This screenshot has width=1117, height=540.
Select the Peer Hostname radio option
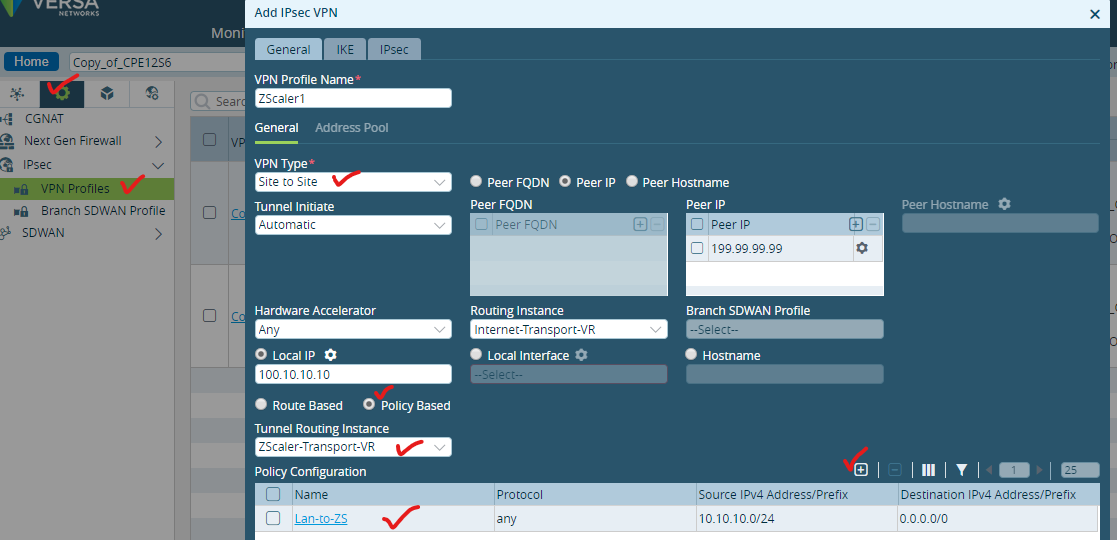tap(631, 182)
